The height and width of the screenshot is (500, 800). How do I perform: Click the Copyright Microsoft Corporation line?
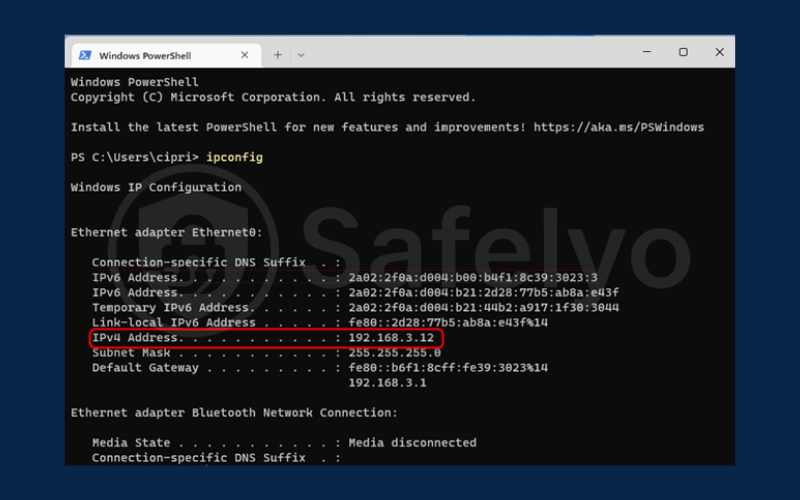click(x=273, y=97)
